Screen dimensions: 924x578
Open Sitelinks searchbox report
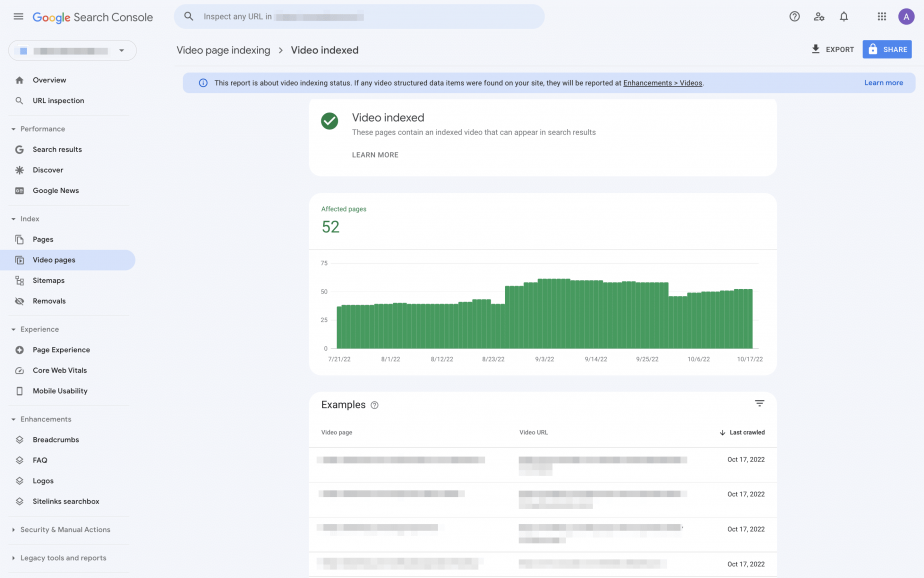click(x=66, y=501)
